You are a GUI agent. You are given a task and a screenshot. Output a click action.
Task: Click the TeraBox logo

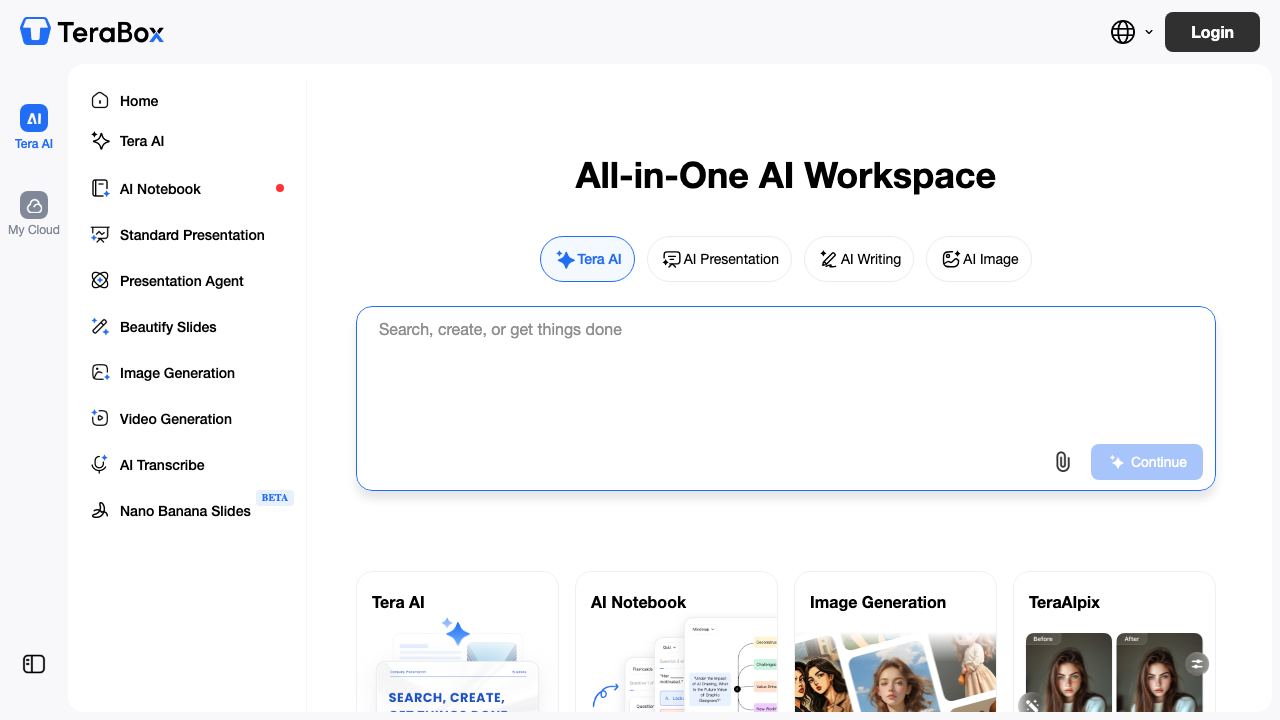coord(92,32)
